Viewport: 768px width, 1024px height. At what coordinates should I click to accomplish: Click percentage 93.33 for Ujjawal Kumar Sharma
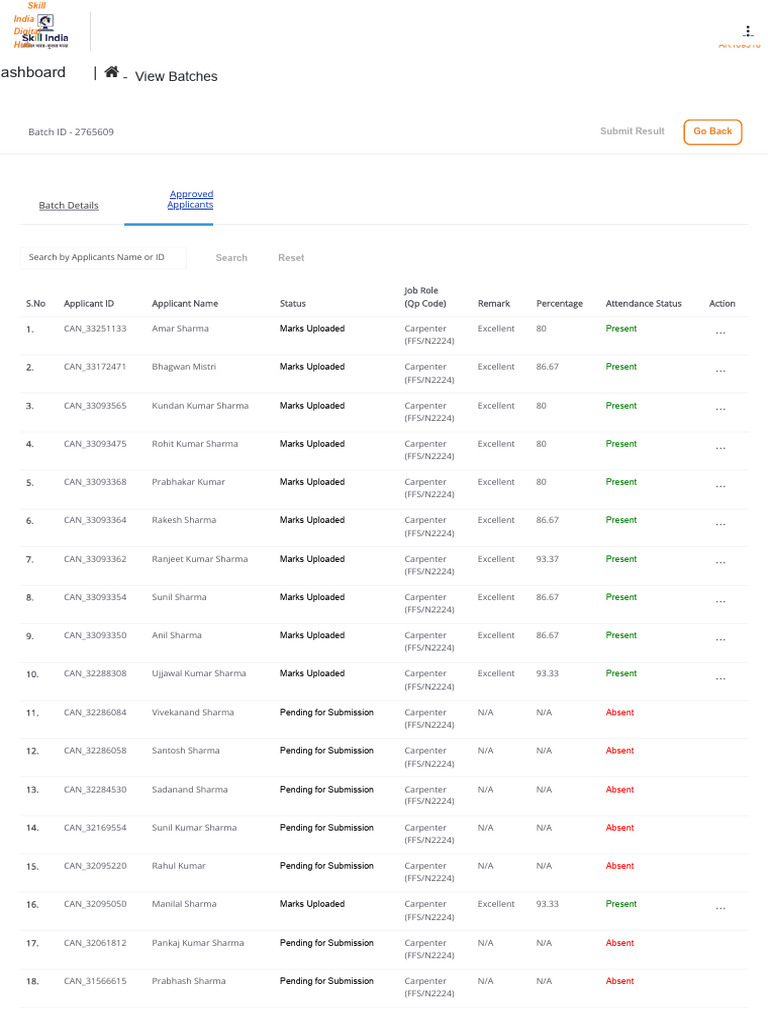(x=547, y=673)
